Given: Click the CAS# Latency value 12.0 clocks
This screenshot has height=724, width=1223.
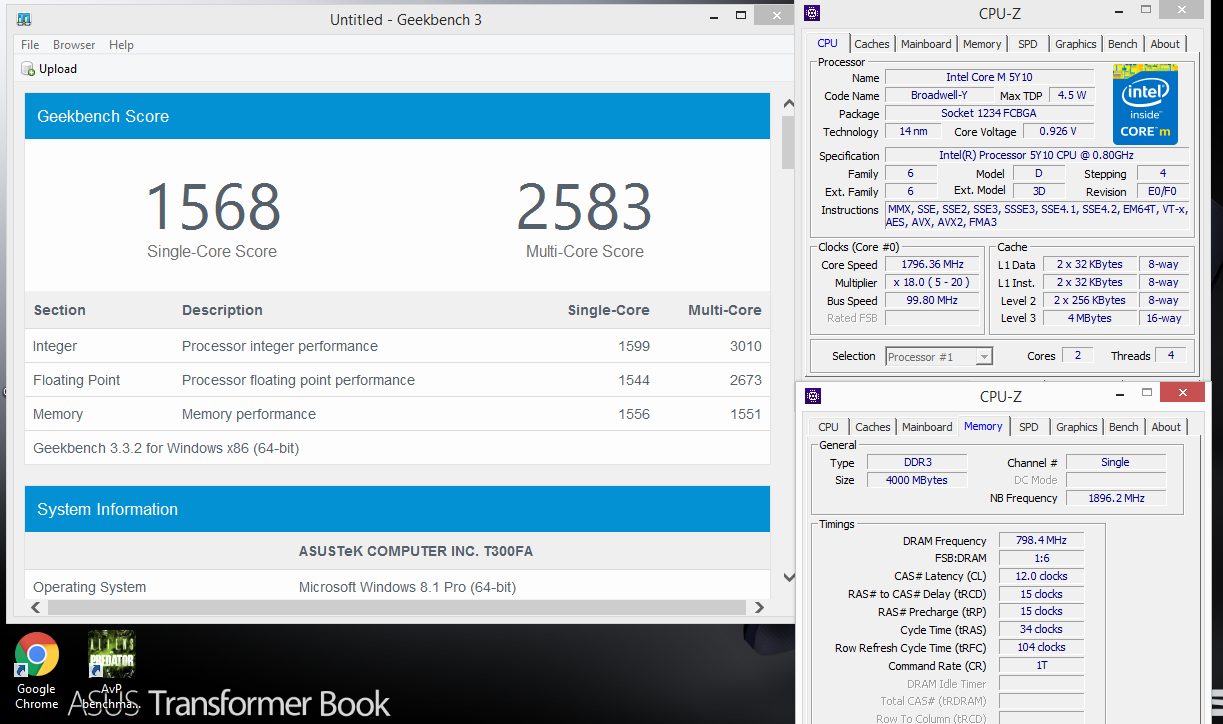Looking at the screenshot, I should click(1041, 576).
